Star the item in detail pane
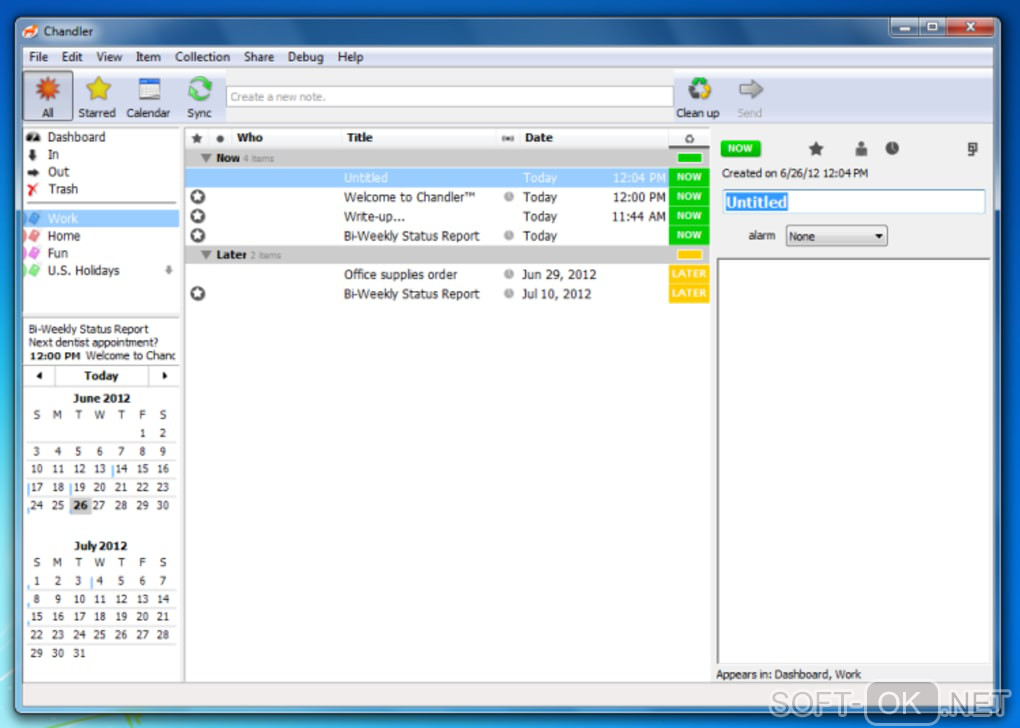The width and height of the screenshot is (1020, 728). click(816, 149)
